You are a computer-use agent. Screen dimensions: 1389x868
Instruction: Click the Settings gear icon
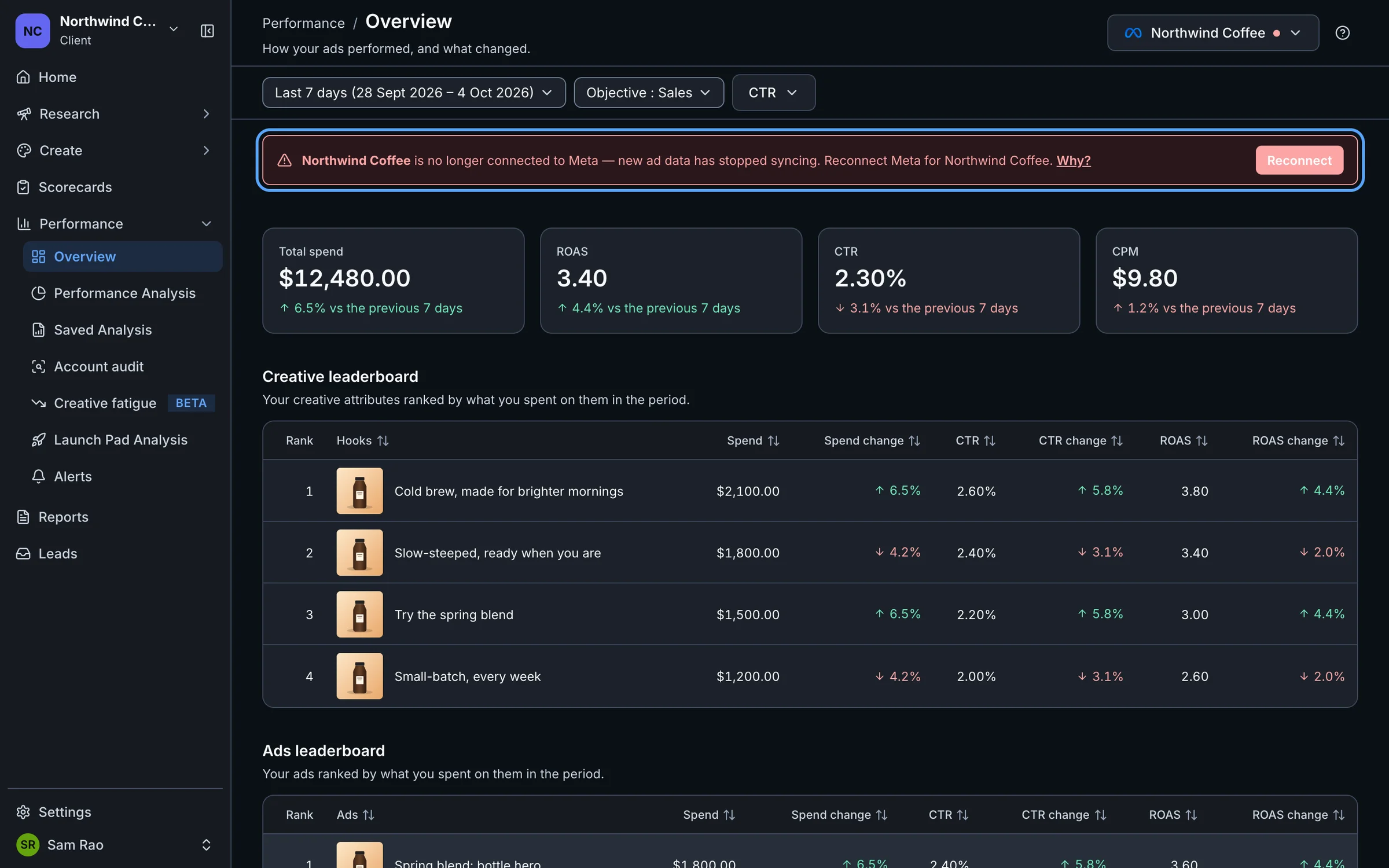click(x=23, y=812)
